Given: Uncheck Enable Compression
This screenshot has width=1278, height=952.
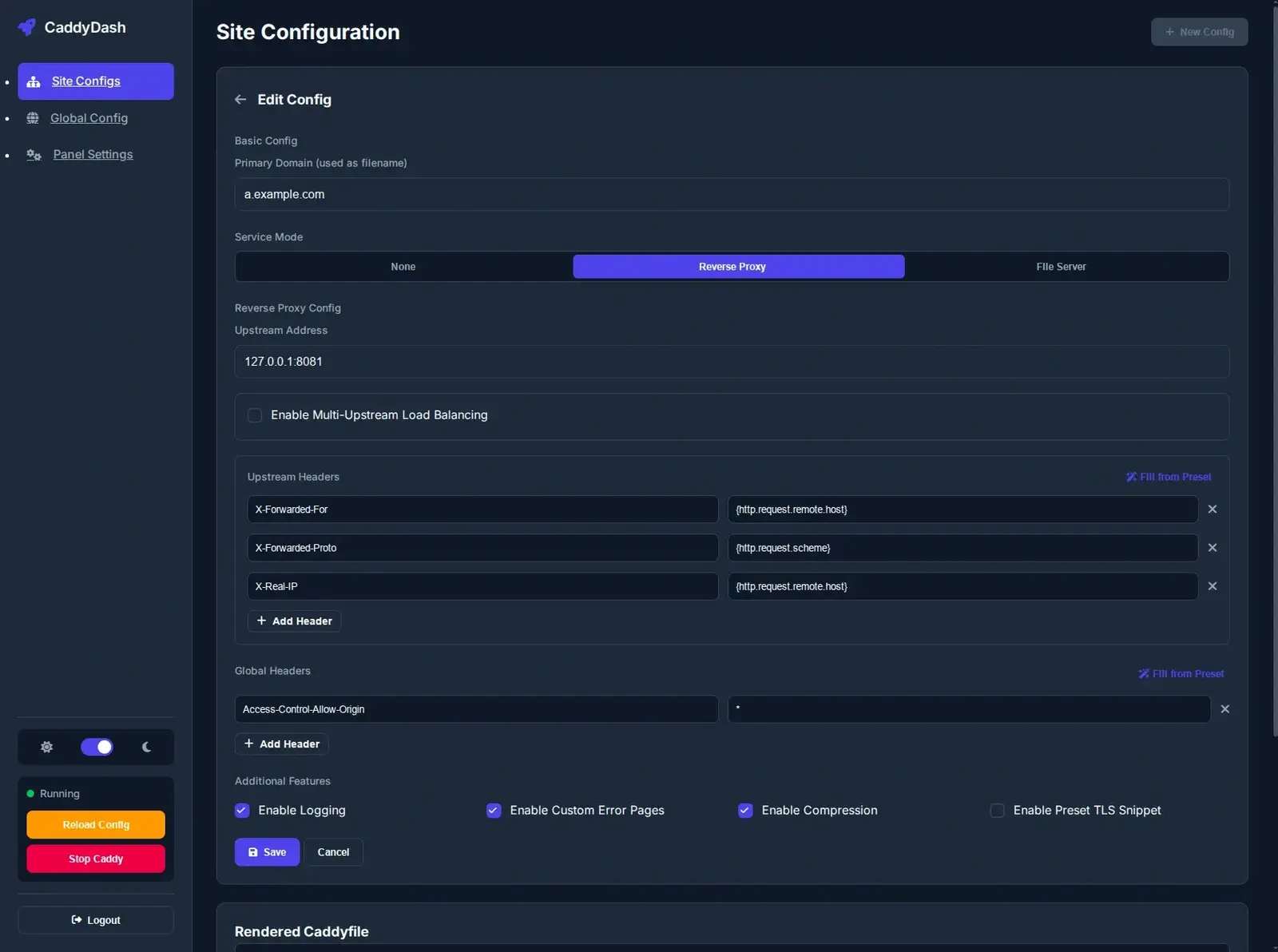Looking at the screenshot, I should [x=745, y=811].
